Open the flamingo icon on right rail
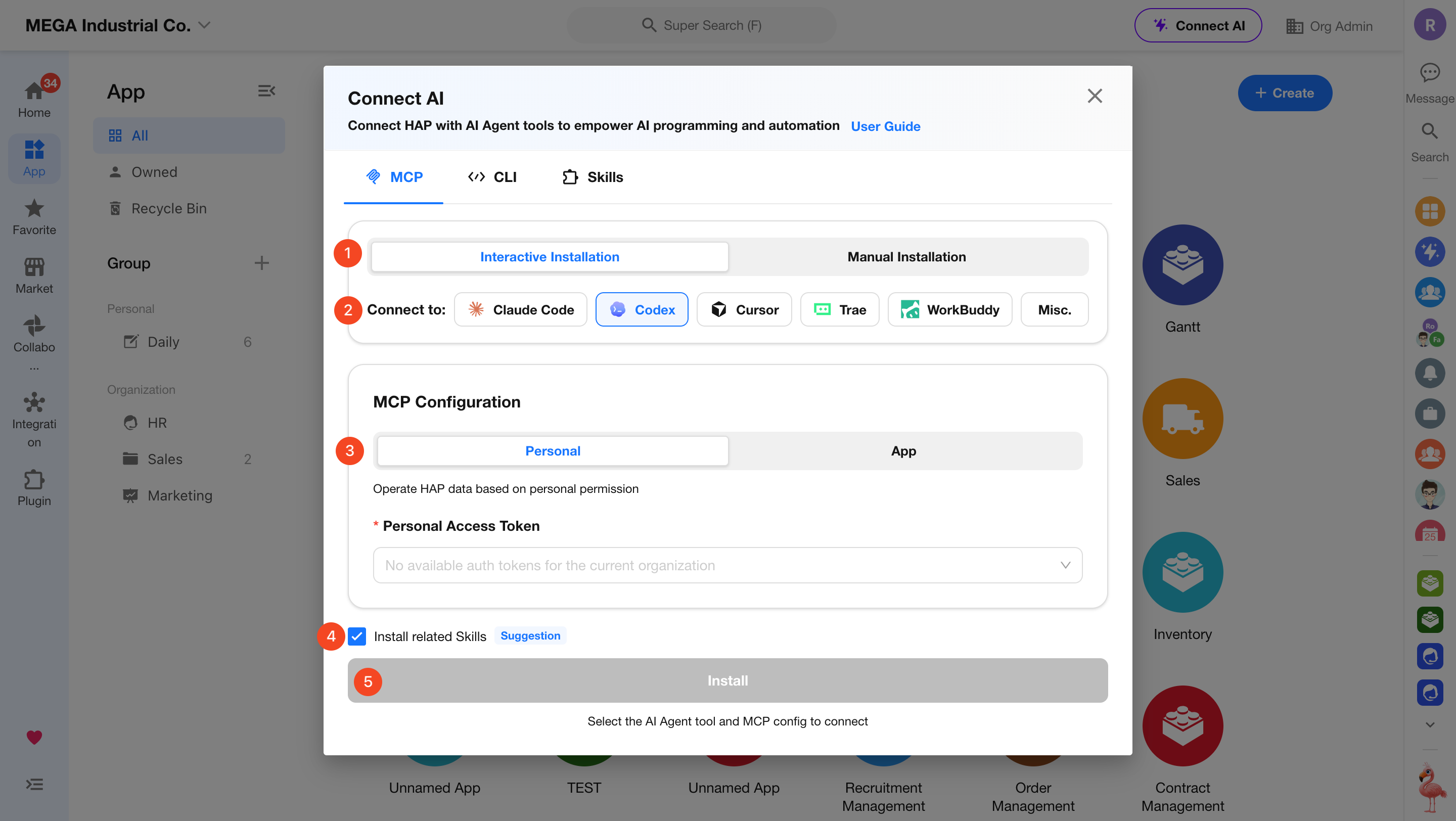Image resolution: width=1456 pixels, height=821 pixels. point(1432,788)
